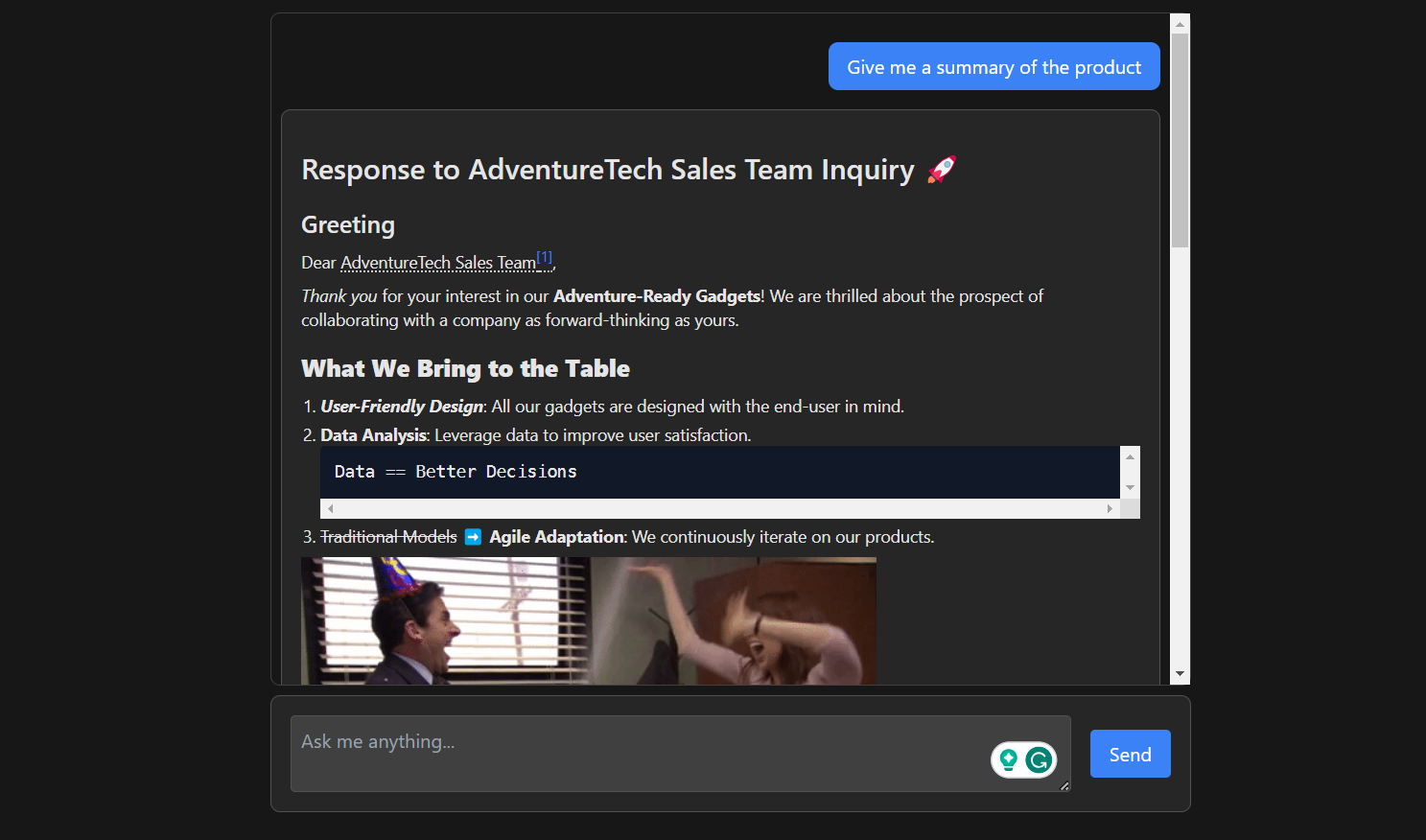This screenshot has width=1426, height=840.
Task: Open the [1] footnote reference link
Action: point(544,257)
